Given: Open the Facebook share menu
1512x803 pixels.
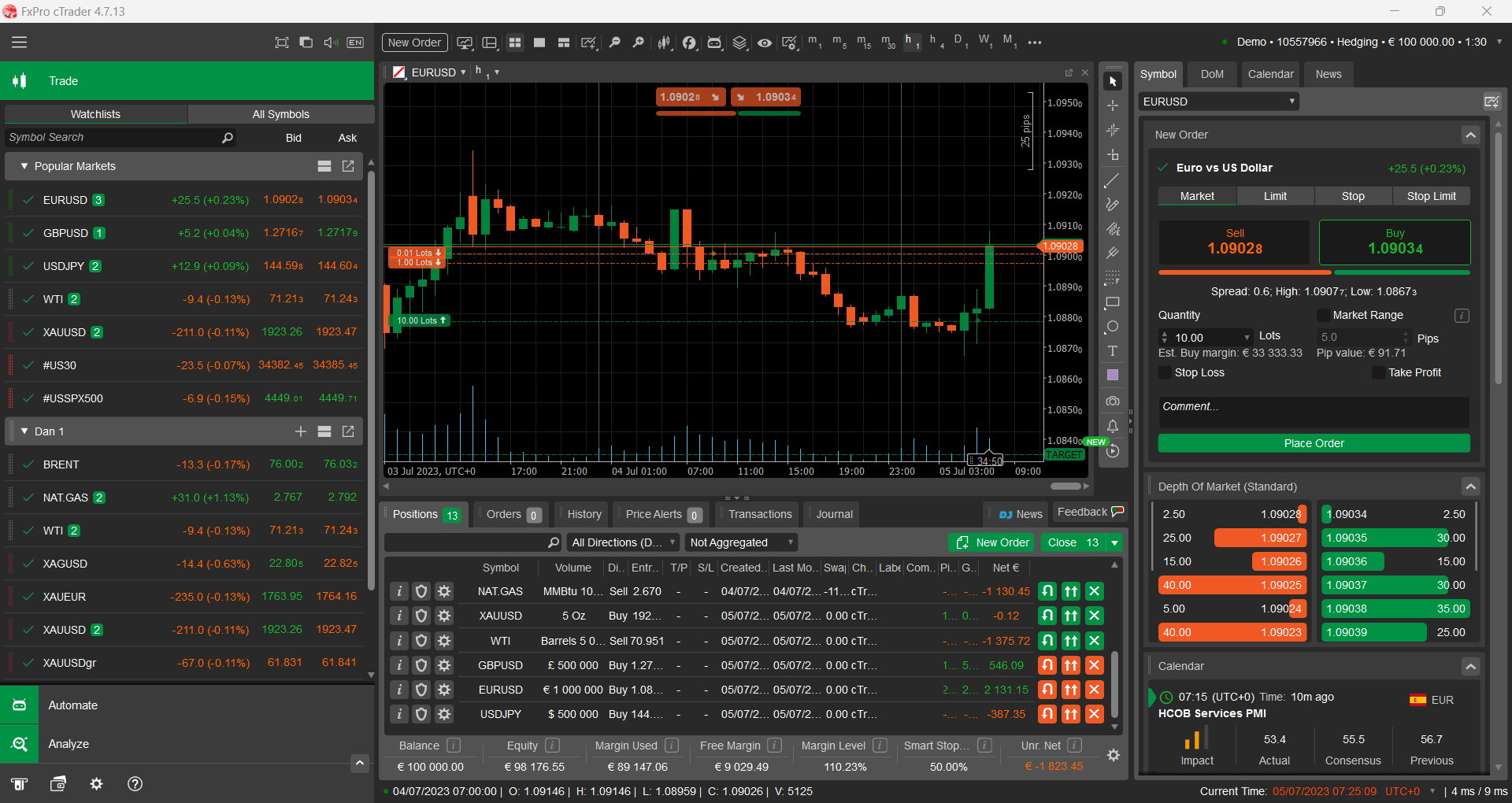Looking at the screenshot, I should [x=689, y=43].
